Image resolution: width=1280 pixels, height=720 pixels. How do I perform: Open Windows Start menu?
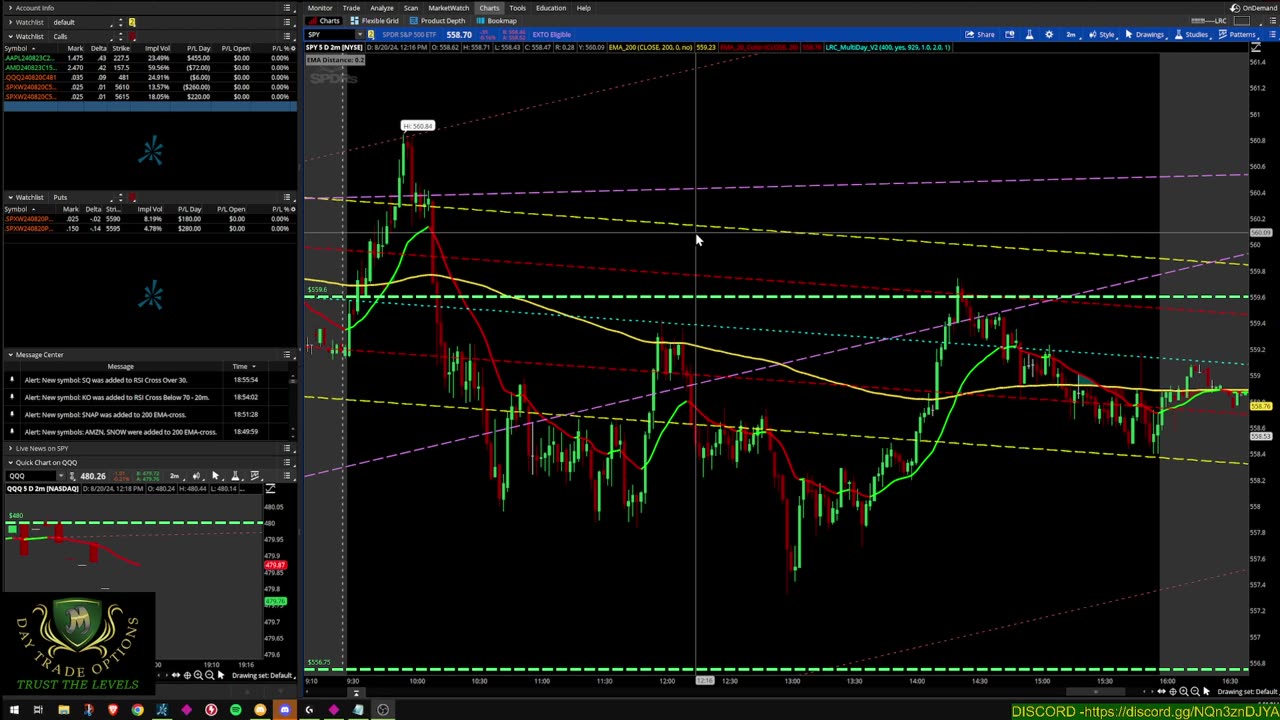tap(13, 710)
